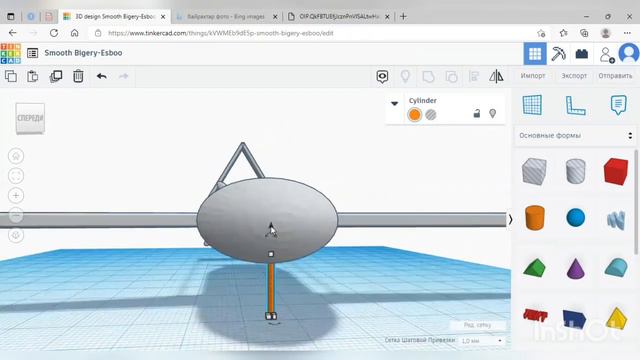The image size is (640, 360).
Task: Collapse the shapes panel with the chevron
Action: pos(510,220)
